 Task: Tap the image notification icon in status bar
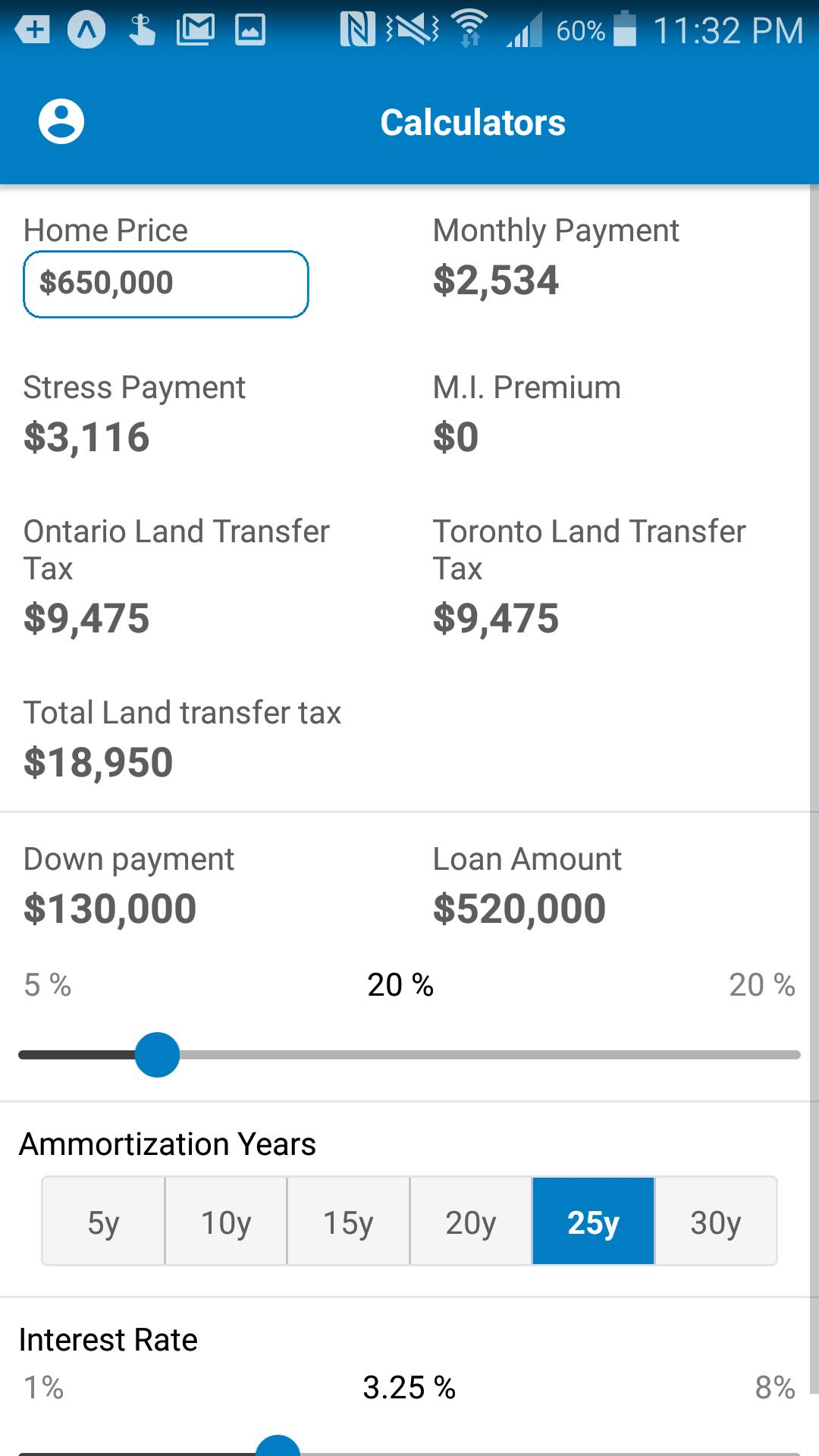point(250,30)
